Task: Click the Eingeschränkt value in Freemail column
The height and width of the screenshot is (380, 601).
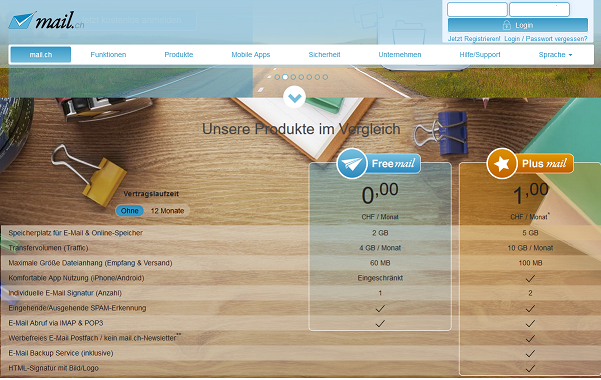Action: tap(380, 278)
